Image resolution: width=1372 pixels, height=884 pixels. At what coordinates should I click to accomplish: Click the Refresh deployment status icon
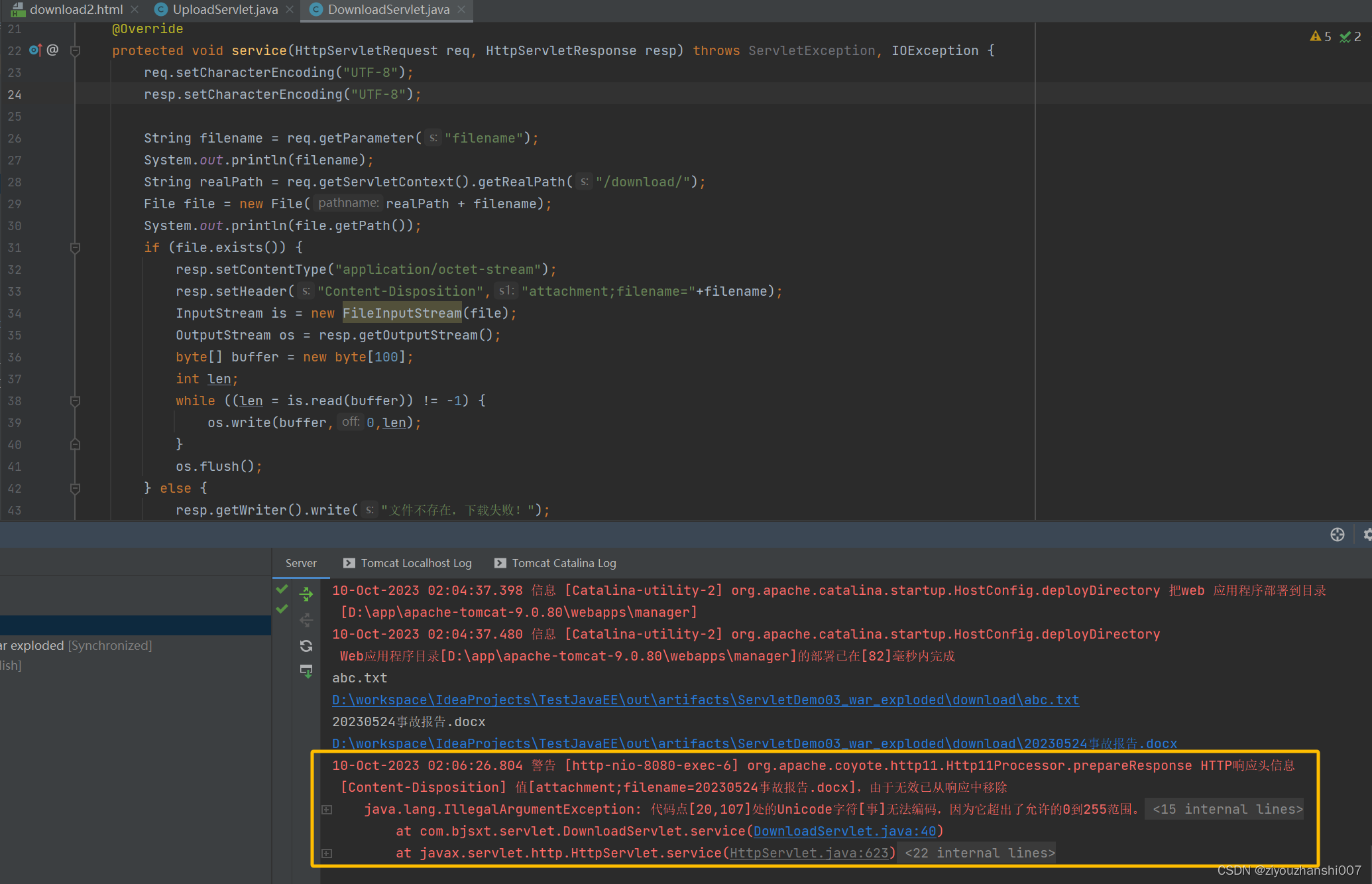pyautogui.click(x=306, y=646)
